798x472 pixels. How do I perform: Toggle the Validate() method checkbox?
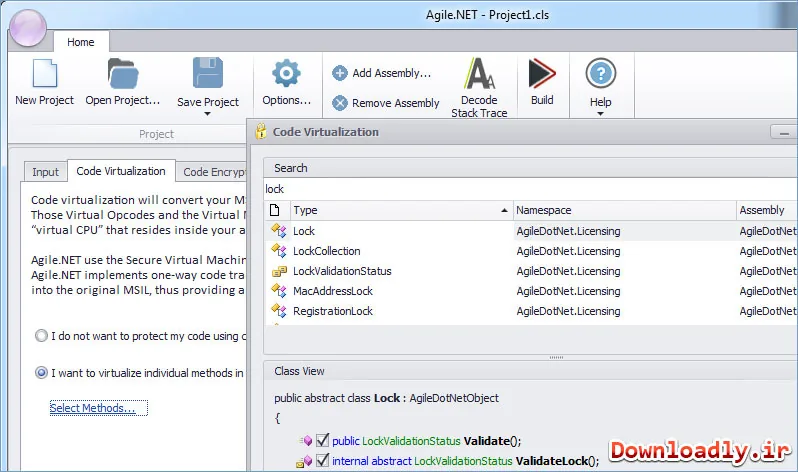pyautogui.click(x=322, y=440)
